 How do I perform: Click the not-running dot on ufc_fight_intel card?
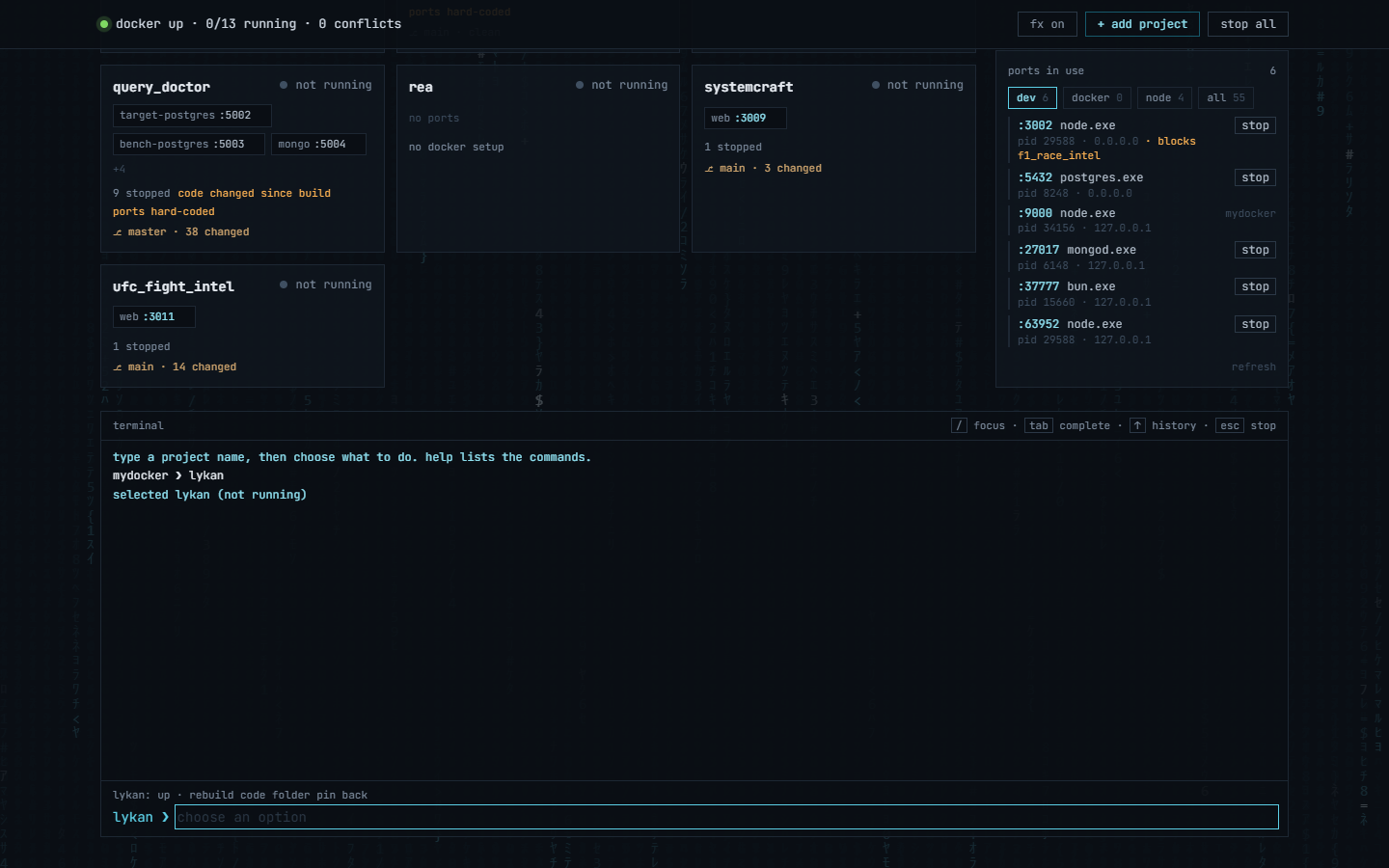pyautogui.click(x=284, y=285)
